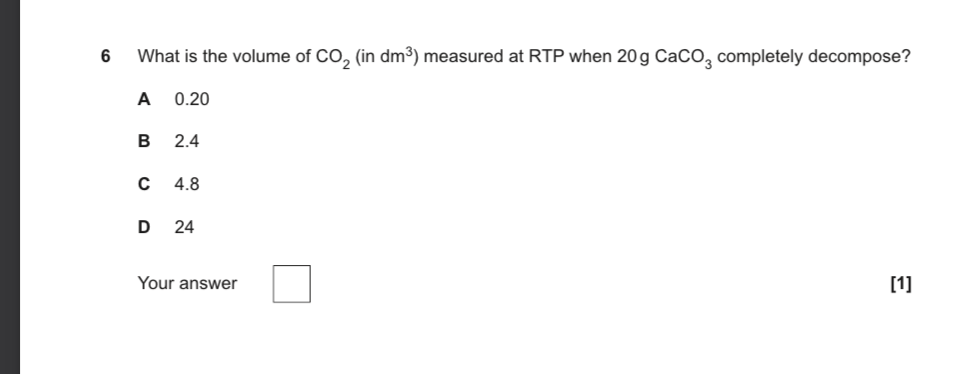Click the word RTP in the question
Screen dimensions: 972x374
pyautogui.click(x=546, y=56)
